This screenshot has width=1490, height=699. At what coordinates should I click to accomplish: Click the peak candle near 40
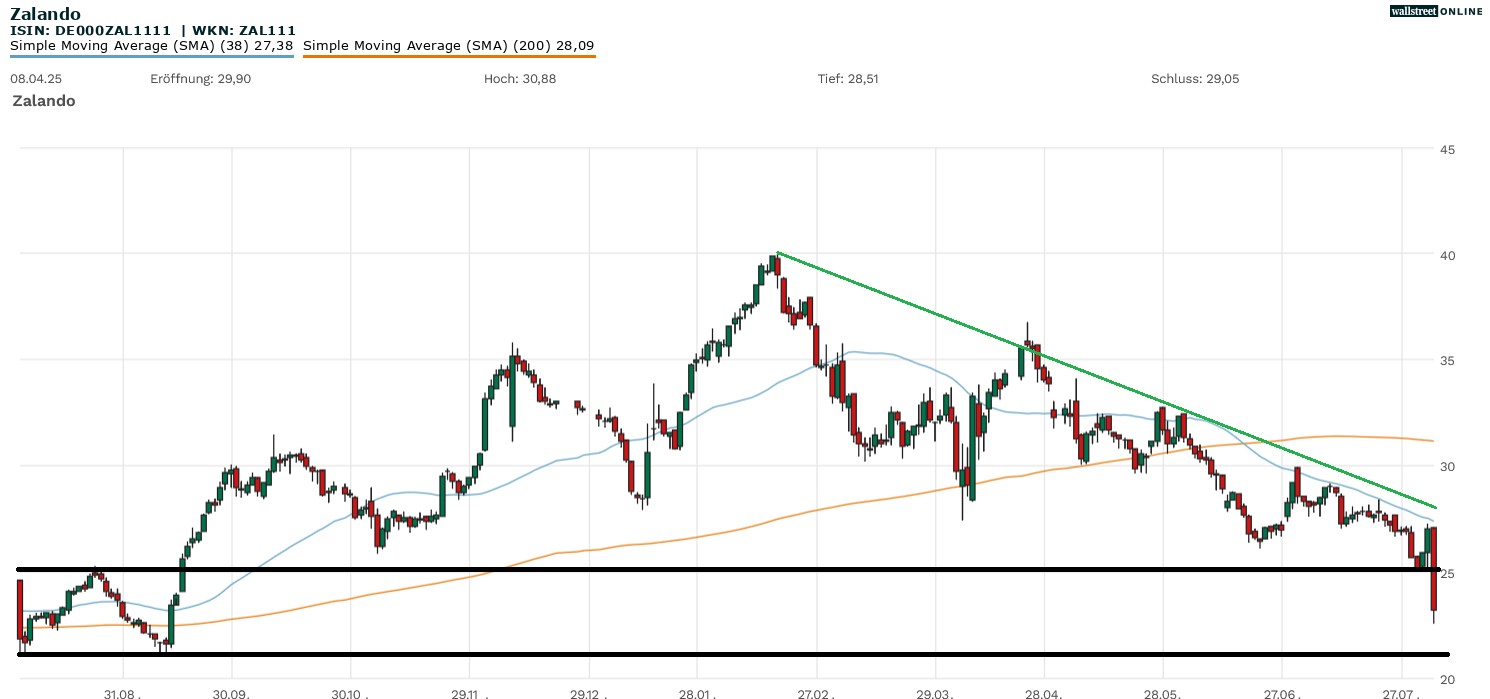pyautogui.click(x=773, y=266)
